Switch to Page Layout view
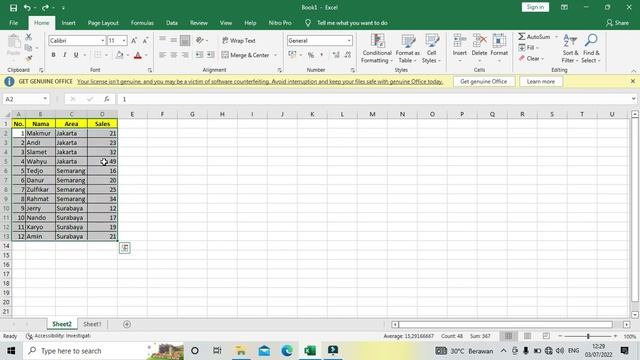Screen dimensions: 640x360 pos(527,336)
